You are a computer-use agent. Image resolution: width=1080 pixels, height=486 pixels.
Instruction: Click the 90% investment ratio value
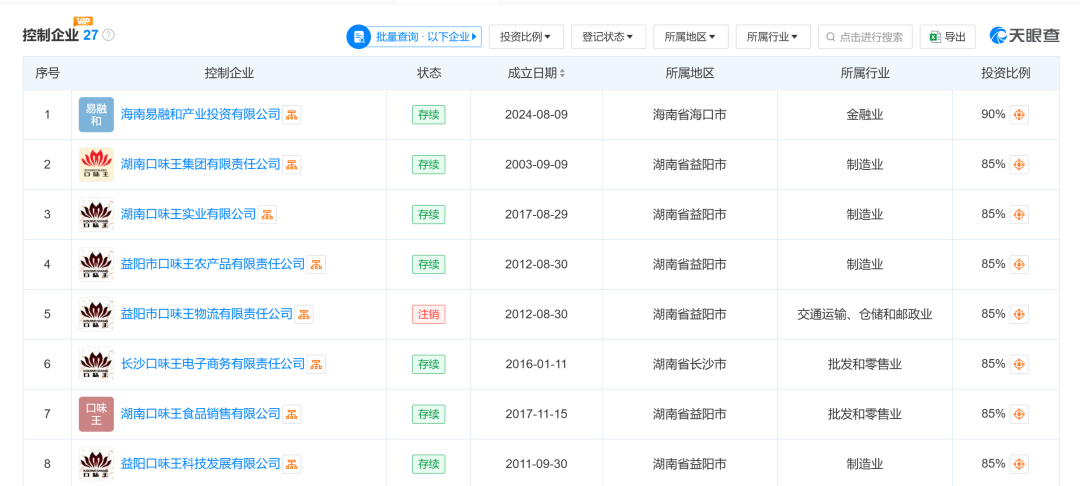click(x=993, y=115)
